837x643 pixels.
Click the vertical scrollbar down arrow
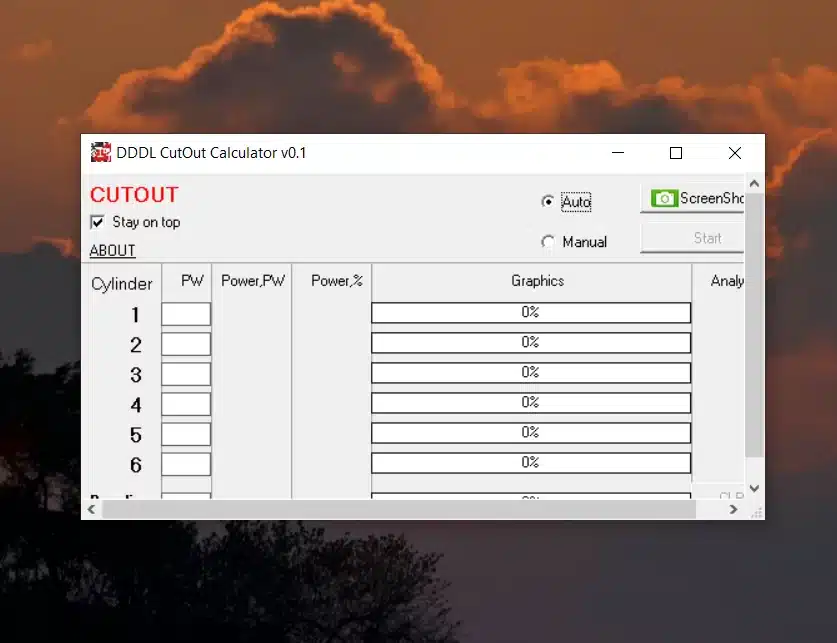[755, 489]
